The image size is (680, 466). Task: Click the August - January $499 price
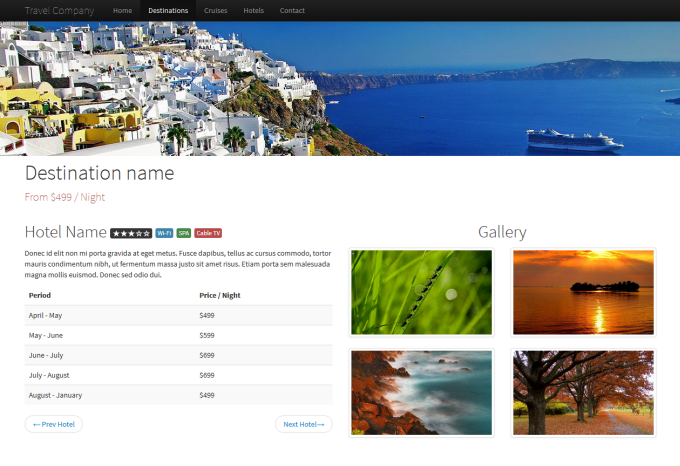[207, 395]
